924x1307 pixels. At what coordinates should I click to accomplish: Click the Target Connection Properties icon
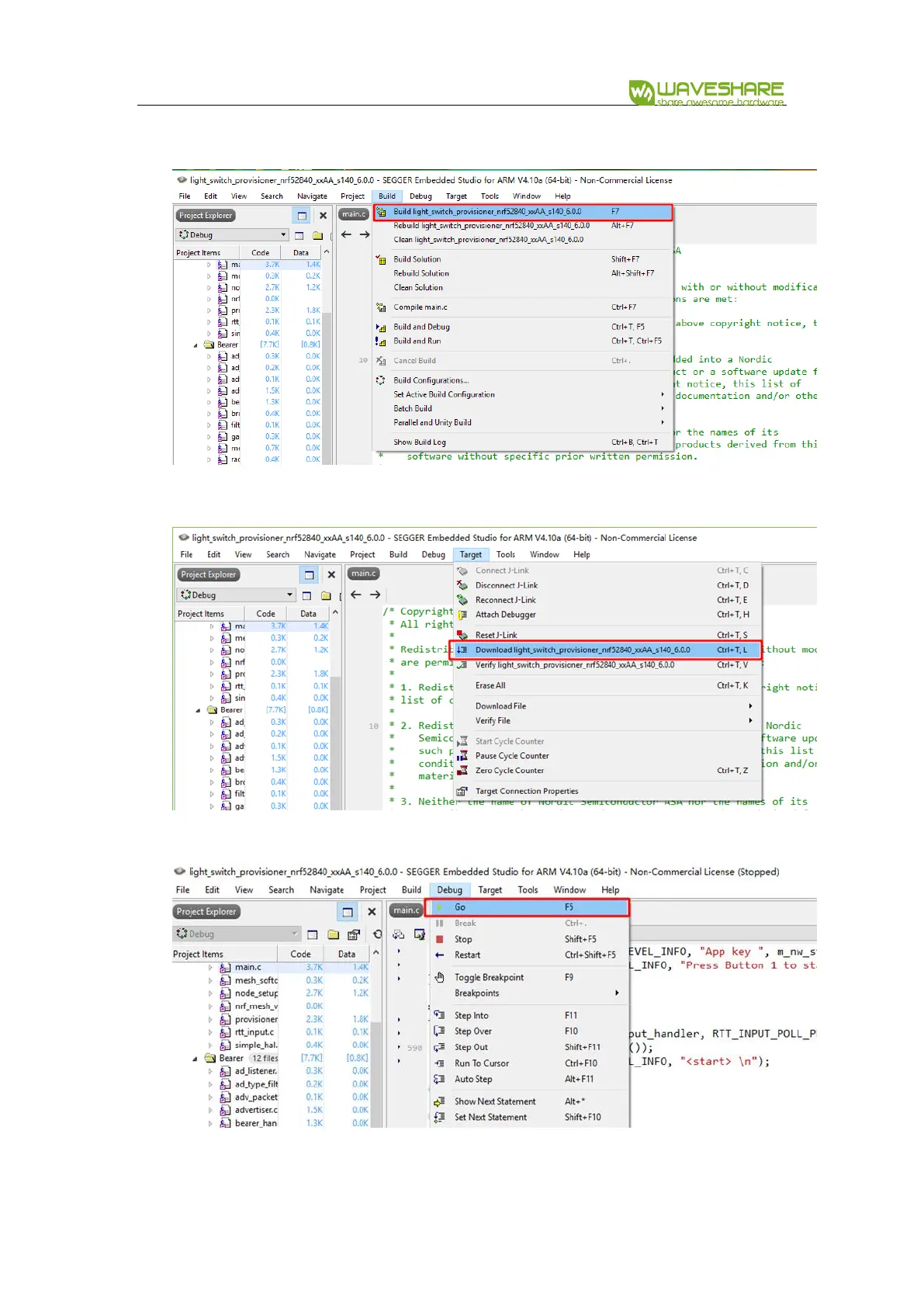click(x=462, y=792)
